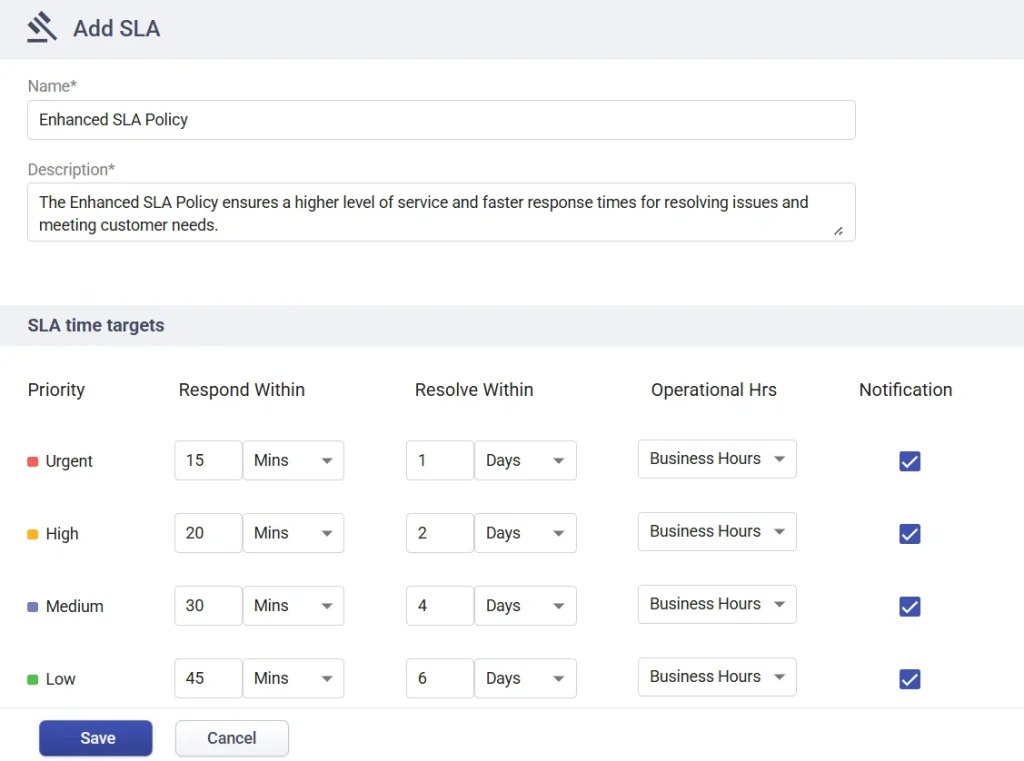Toggle the High priority notification checkbox

tap(909, 534)
